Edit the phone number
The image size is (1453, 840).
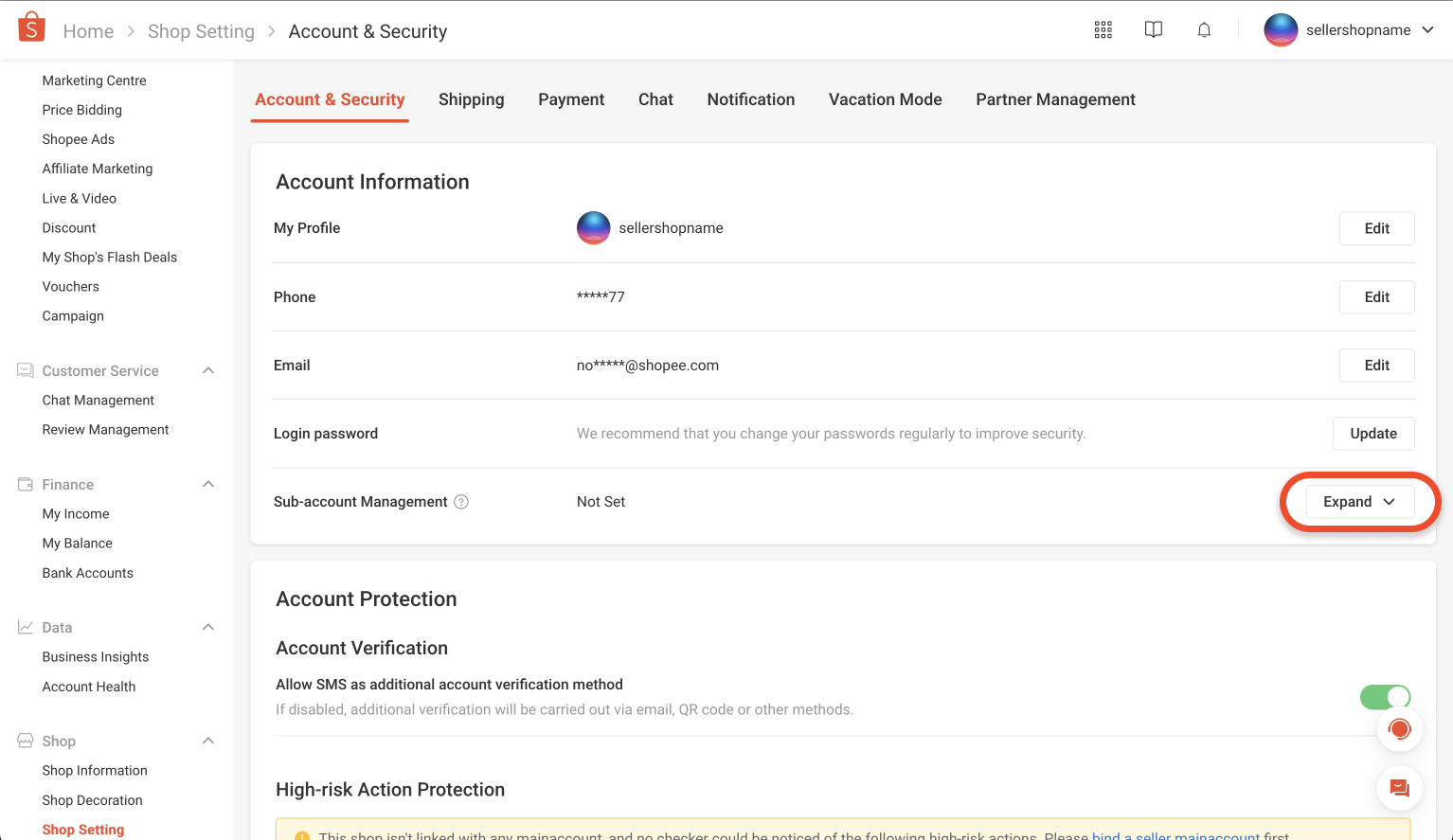(1376, 296)
